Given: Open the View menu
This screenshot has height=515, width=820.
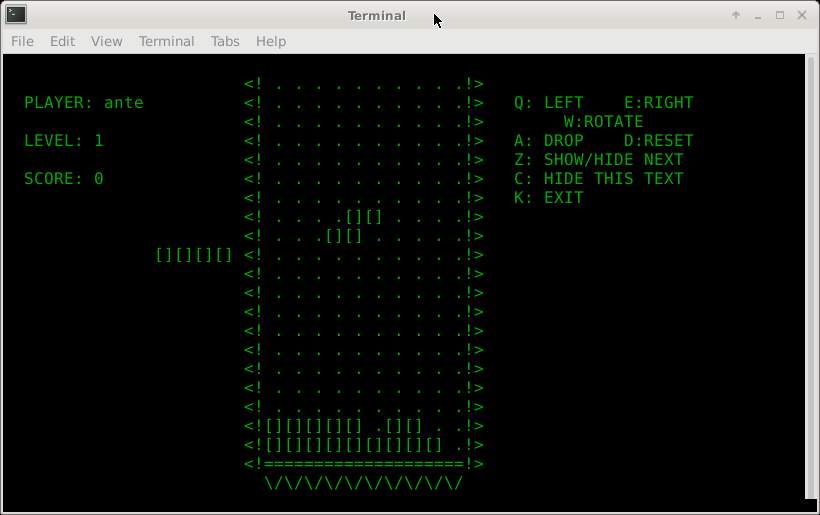Looking at the screenshot, I should pyautogui.click(x=107, y=41).
